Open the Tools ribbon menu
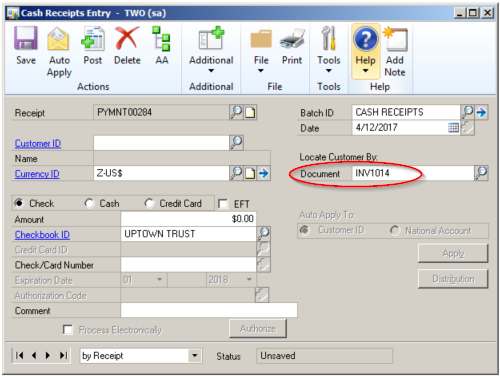This screenshot has height=377, width=500. [329, 50]
